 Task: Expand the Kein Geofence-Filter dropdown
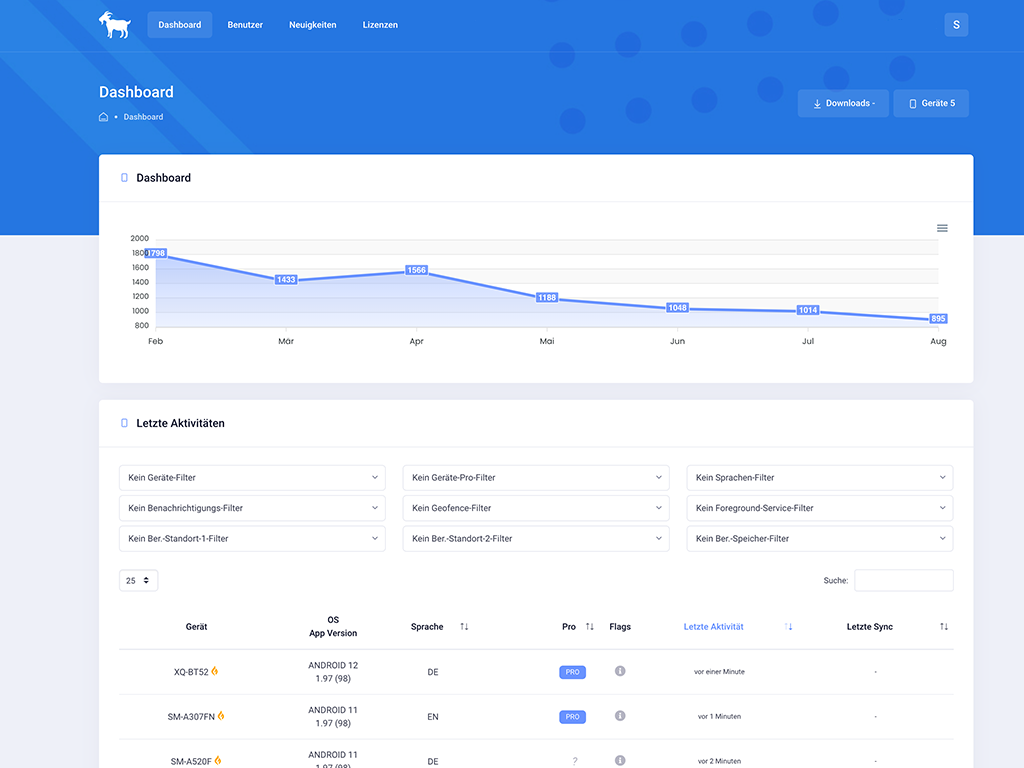535,508
